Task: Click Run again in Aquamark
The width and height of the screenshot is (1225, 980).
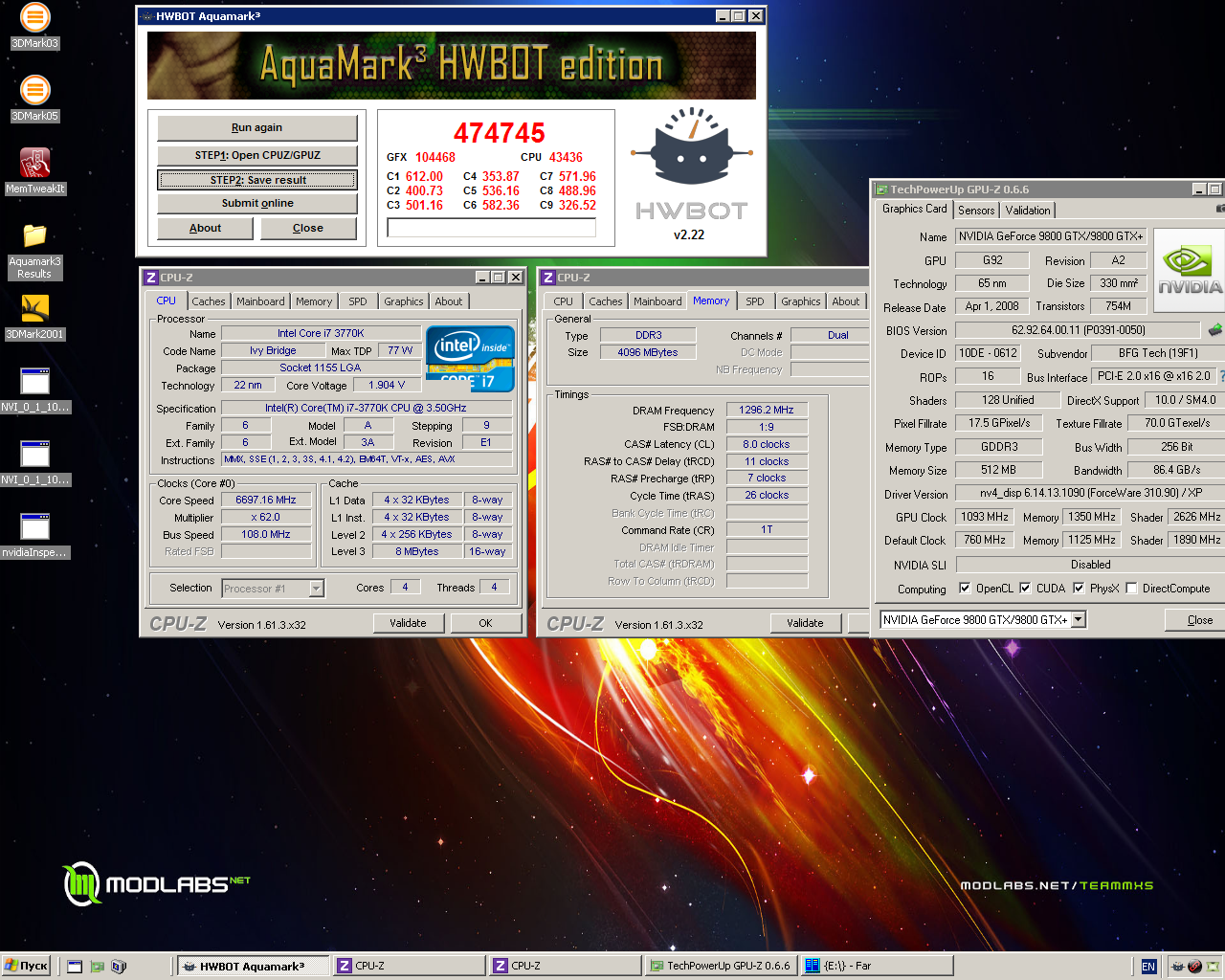Action: 256,127
